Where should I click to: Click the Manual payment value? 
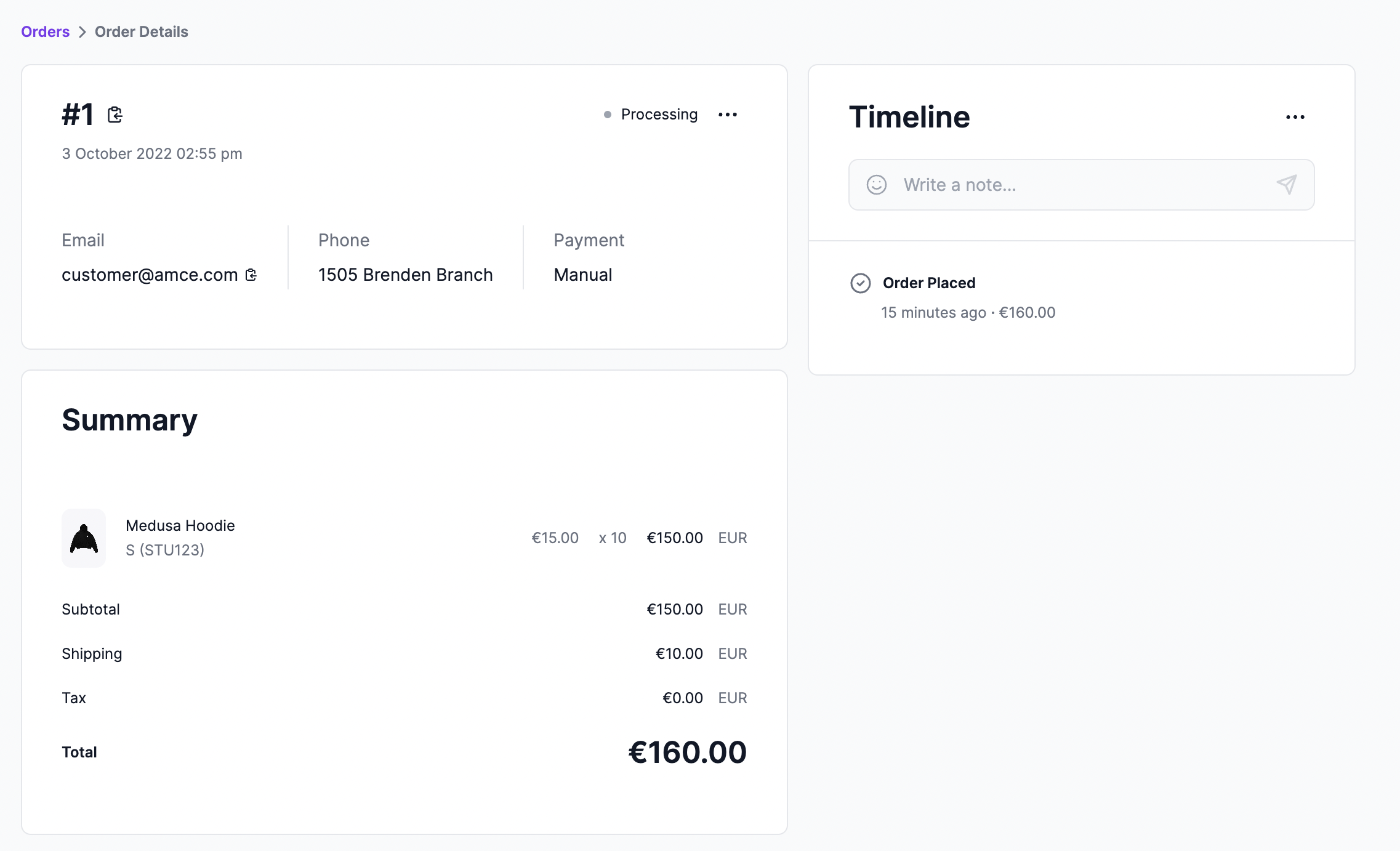pos(582,275)
